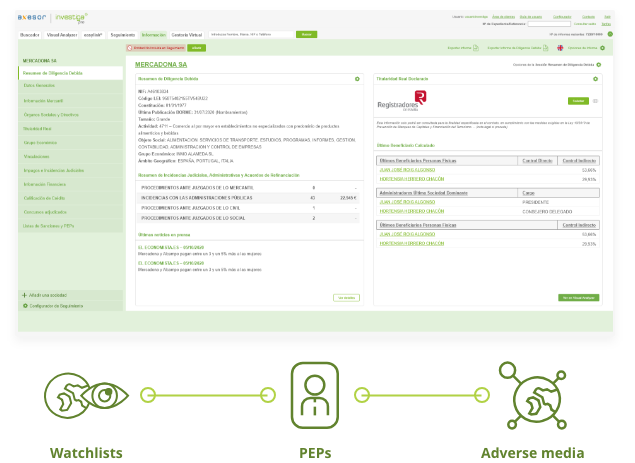Open Información Financiera in sidebar
This screenshot has width=635, height=463.
70,184
